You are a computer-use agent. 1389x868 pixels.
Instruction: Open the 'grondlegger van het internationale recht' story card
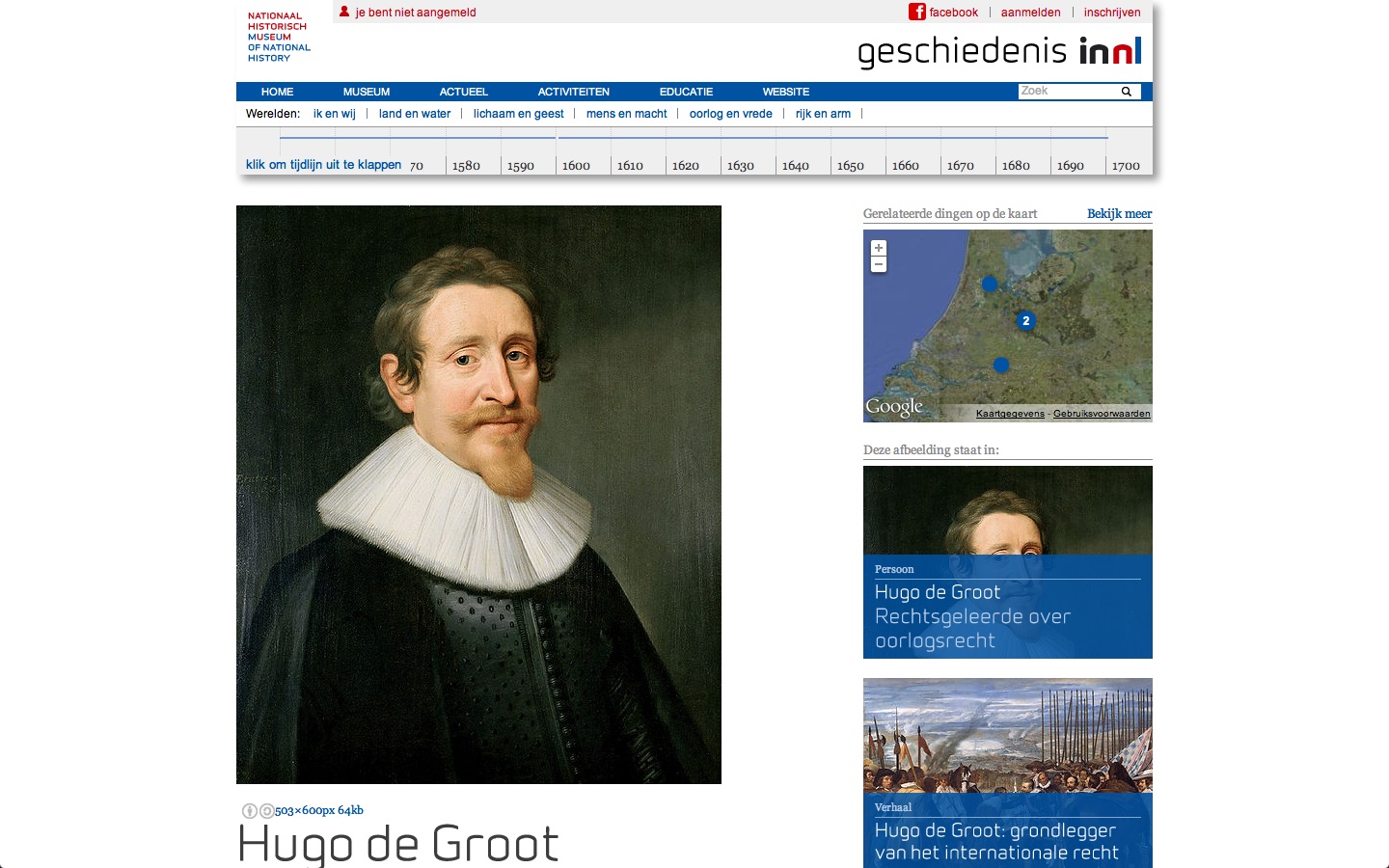(x=1007, y=772)
